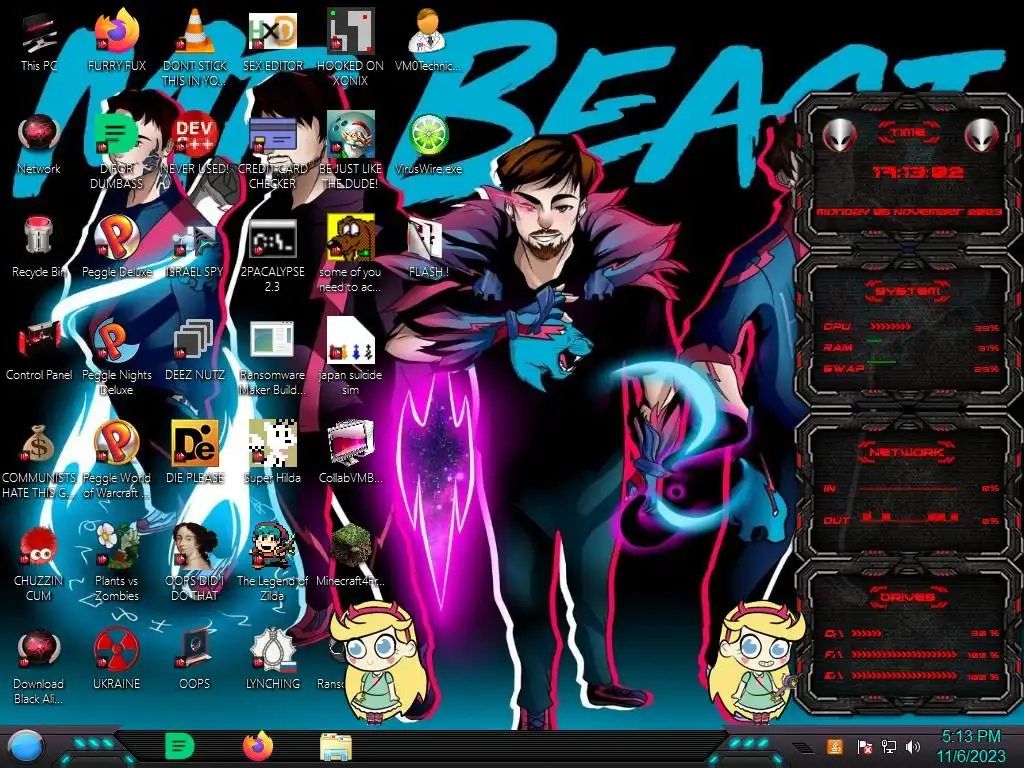The width and height of the screenshot is (1024, 768).
Task: Click the Java tray icon
Action: pos(835,746)
